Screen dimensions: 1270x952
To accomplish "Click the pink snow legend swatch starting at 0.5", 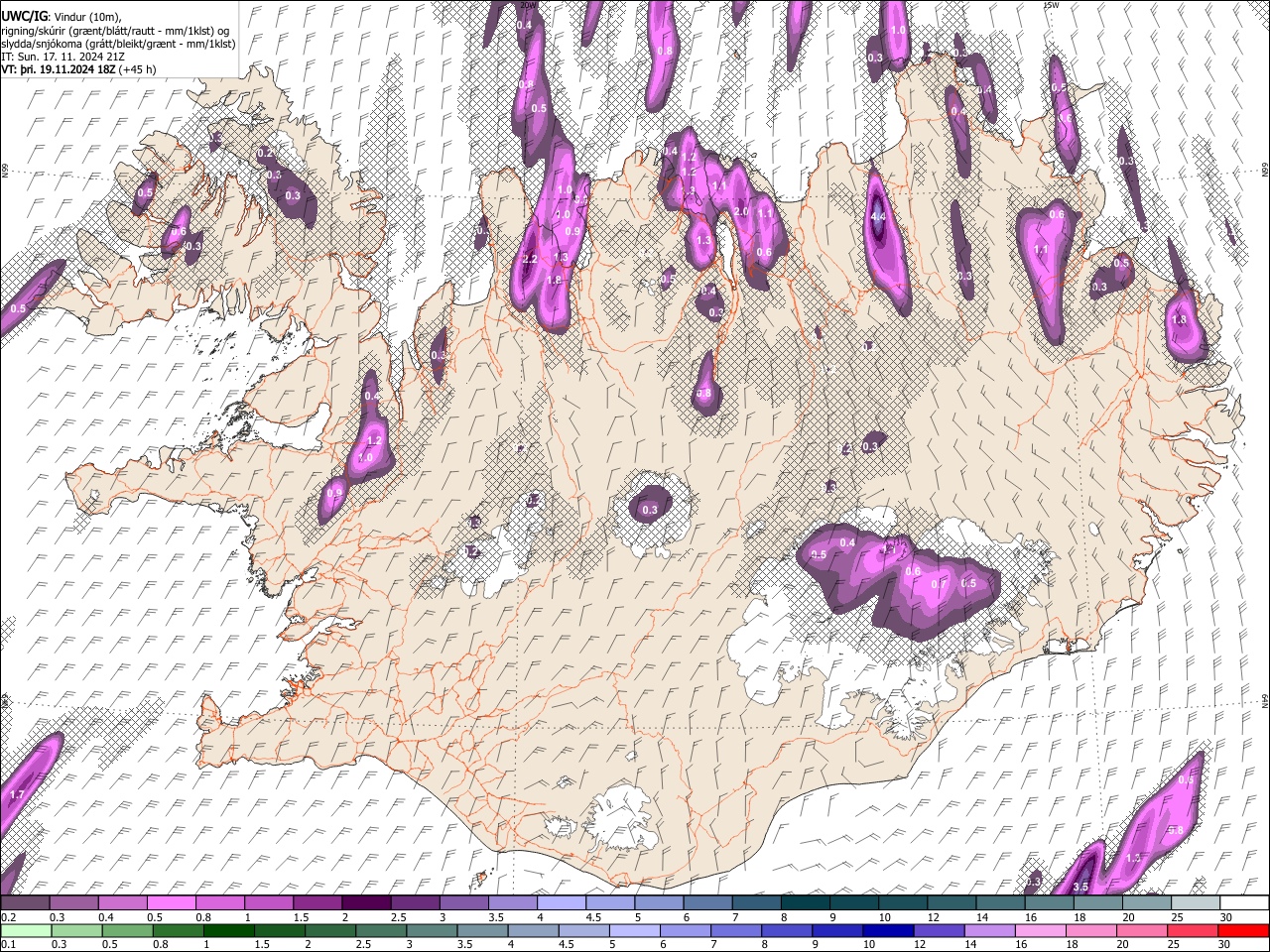I will coord(171,902).
